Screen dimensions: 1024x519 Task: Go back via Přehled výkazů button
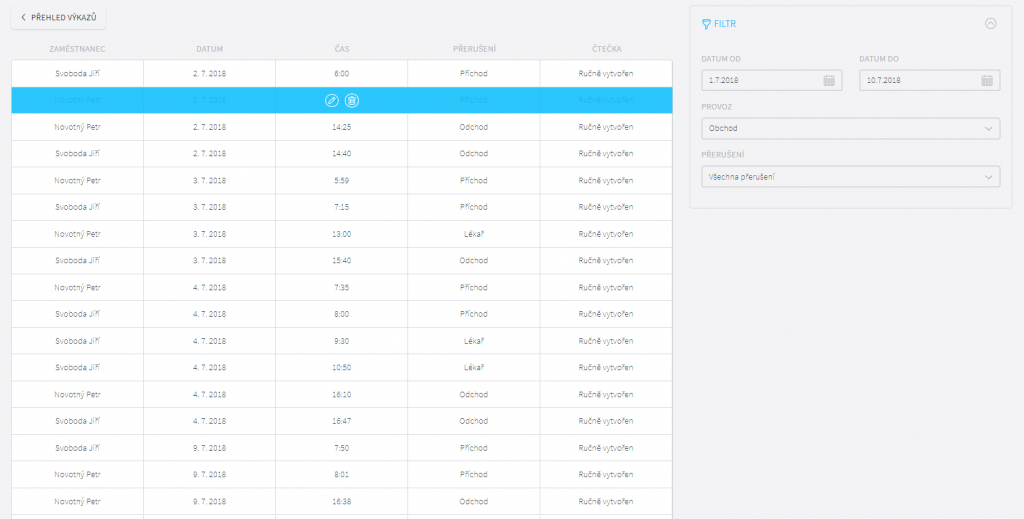[58, 18]
